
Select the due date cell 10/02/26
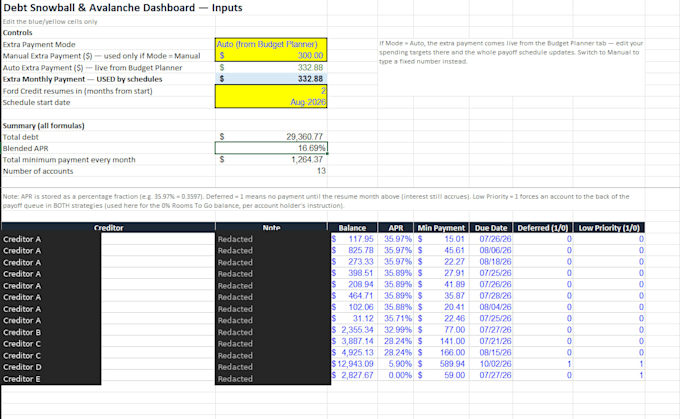click(491, 363)
